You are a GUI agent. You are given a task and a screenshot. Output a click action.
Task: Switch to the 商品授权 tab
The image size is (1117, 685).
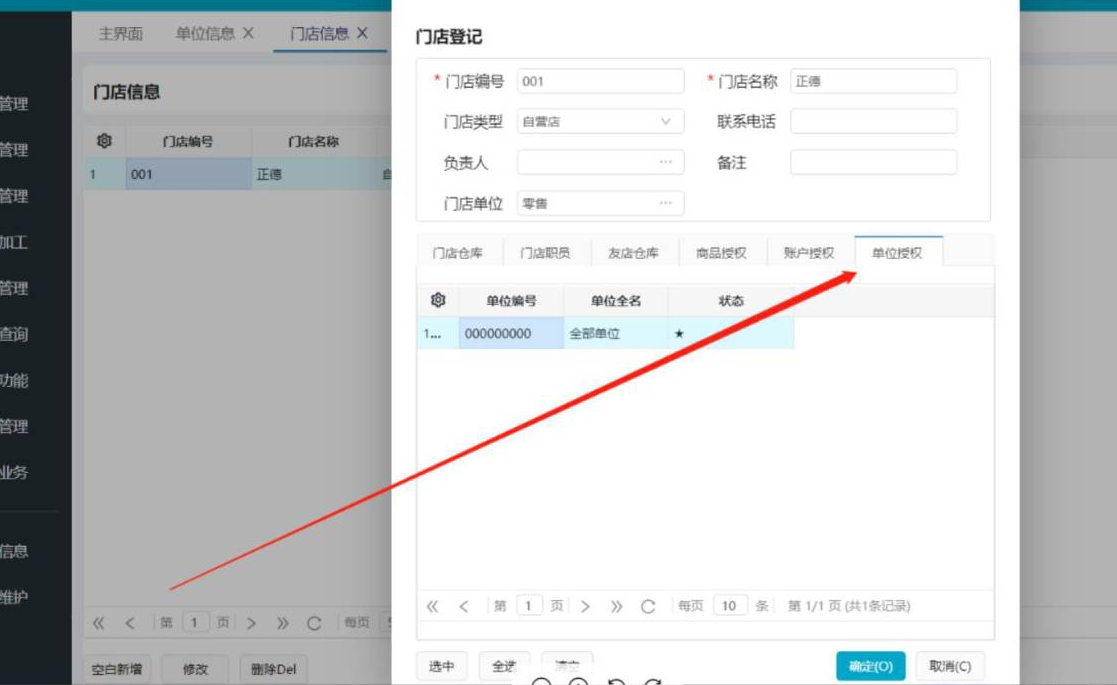click(x=721, y=253)
